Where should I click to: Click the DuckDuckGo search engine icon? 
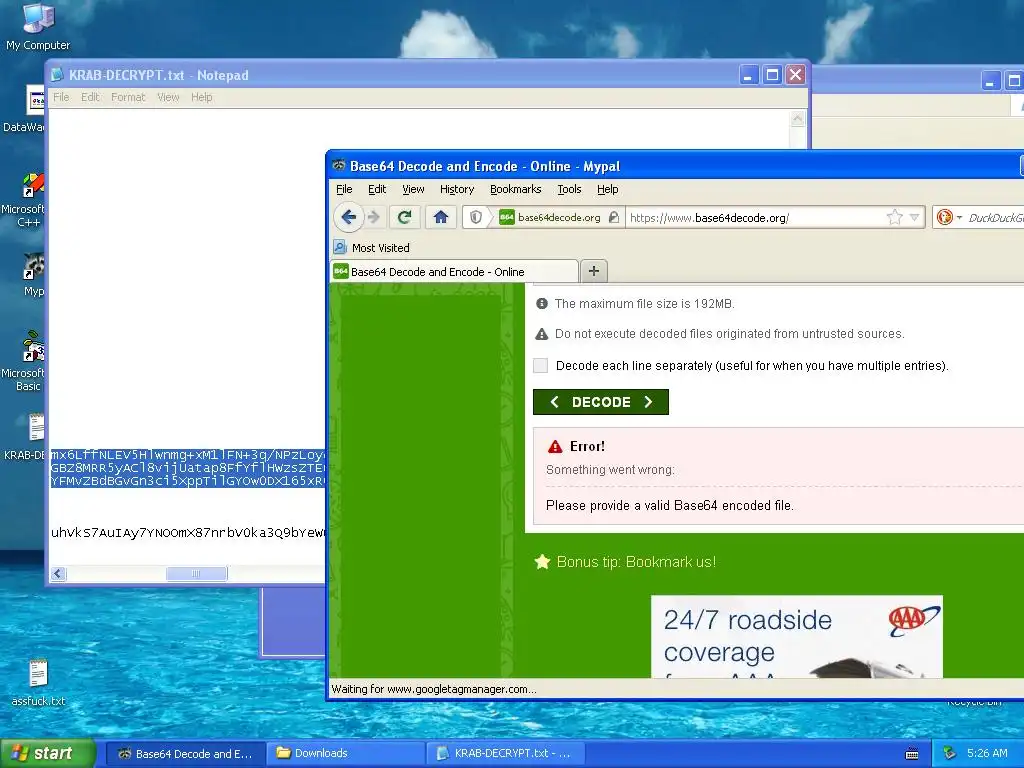(944, 217)
